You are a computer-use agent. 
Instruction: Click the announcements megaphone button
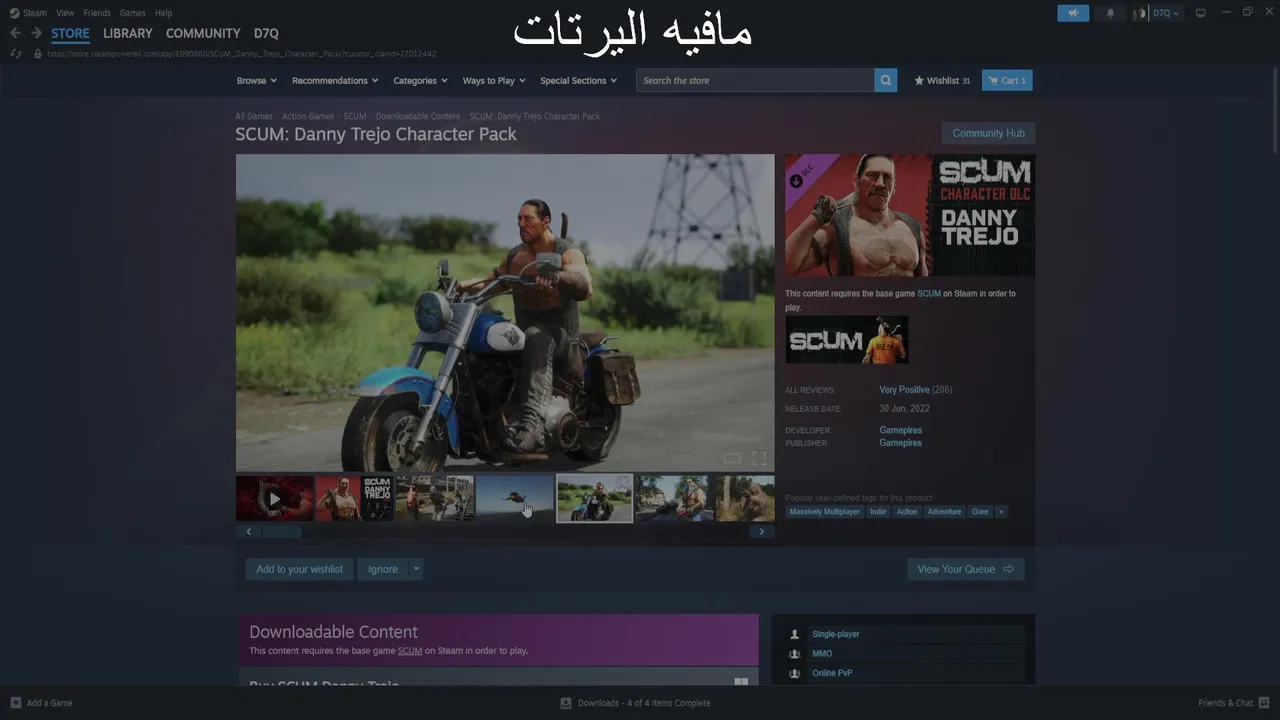click(1073, 13)
